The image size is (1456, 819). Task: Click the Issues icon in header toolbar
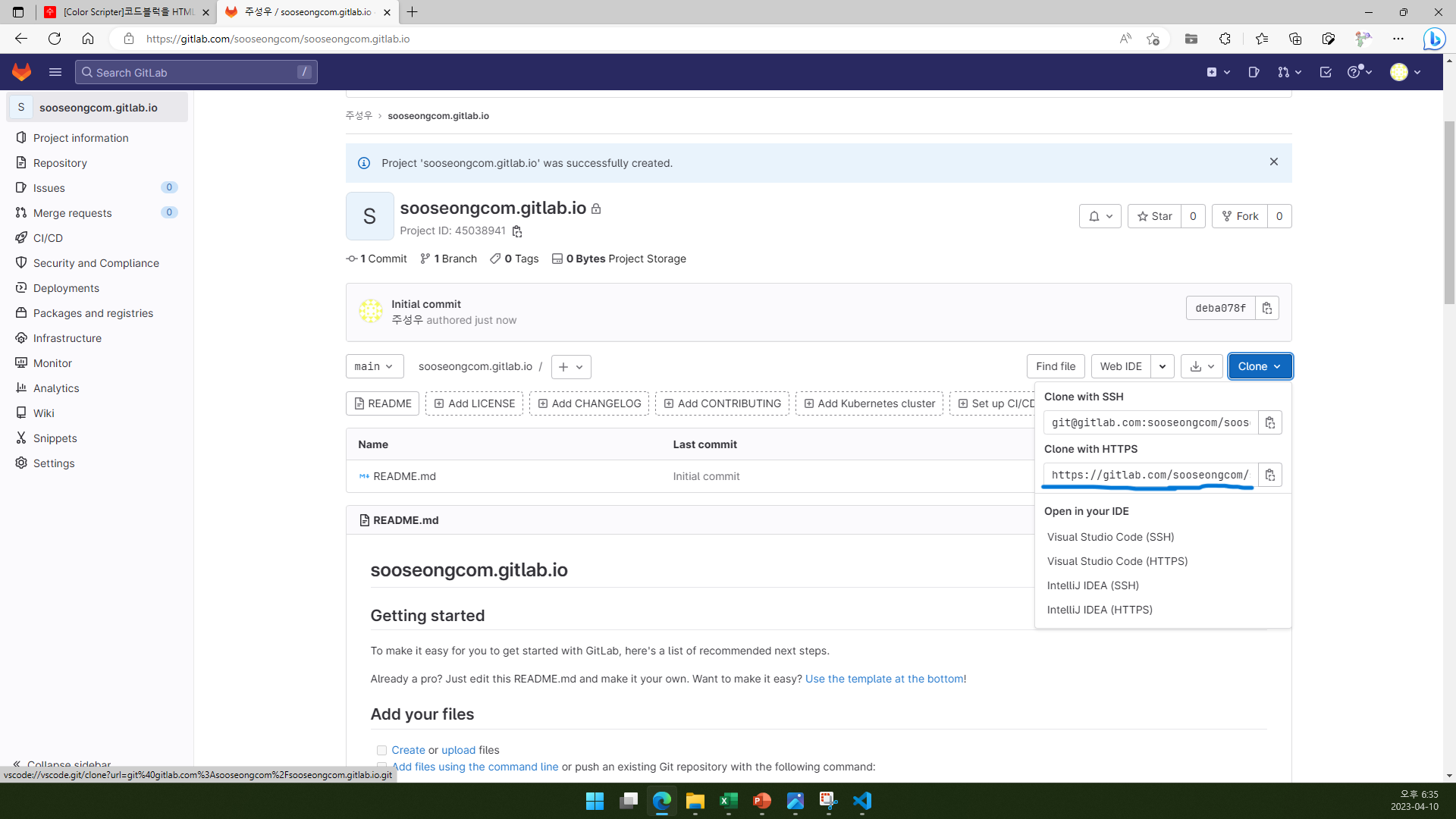pyautogui.click(x=1254, y=72)
